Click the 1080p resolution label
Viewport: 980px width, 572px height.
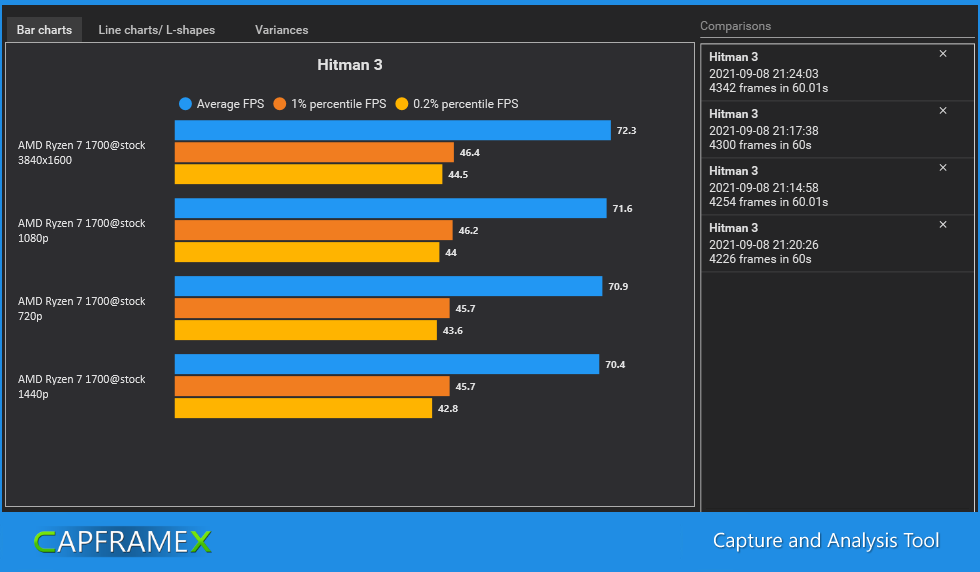33,238
